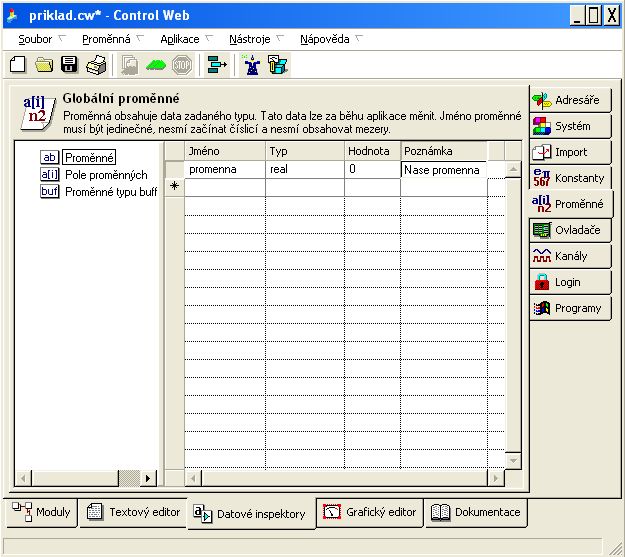Click the New file toolbar icon
The image size is (625, 557).
point(18,65)
